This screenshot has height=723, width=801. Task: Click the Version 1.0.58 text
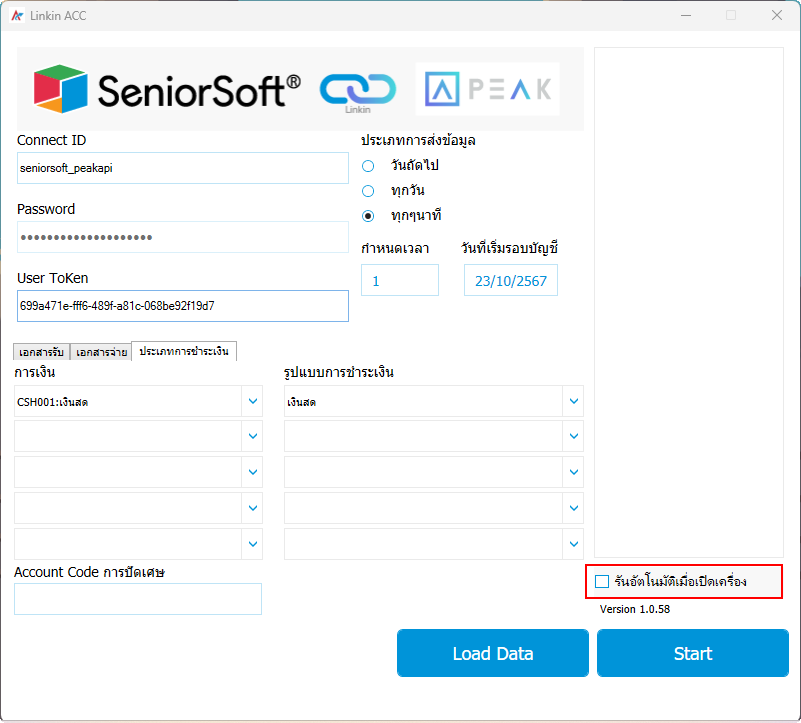634,609
